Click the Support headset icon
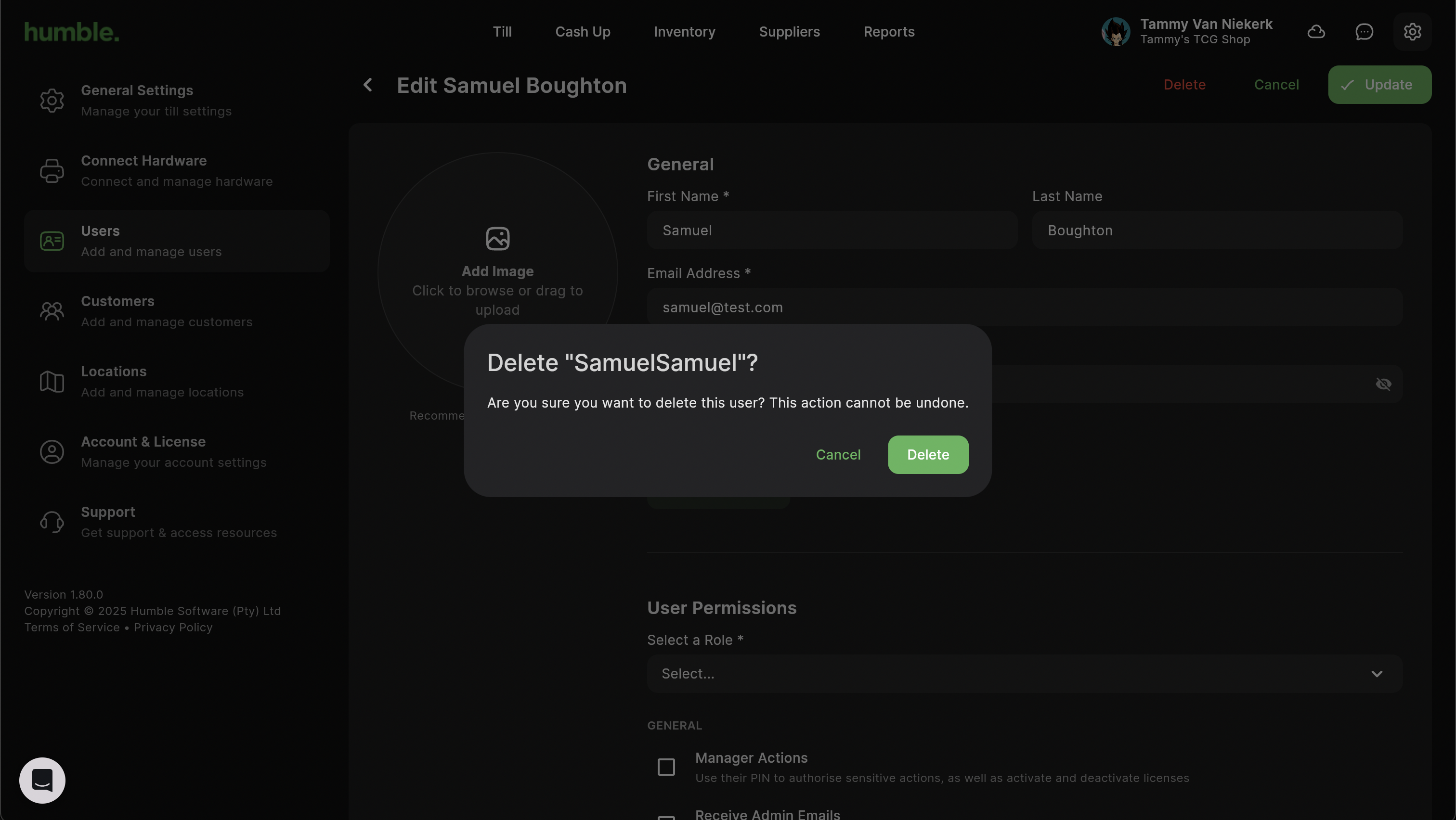The height and width of the screenshot is (820, 1456). [x=52, y=522]
